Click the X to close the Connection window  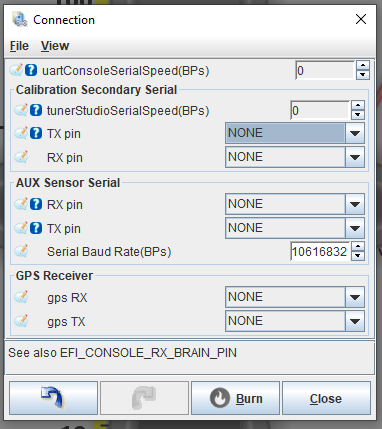coord(361,19)
